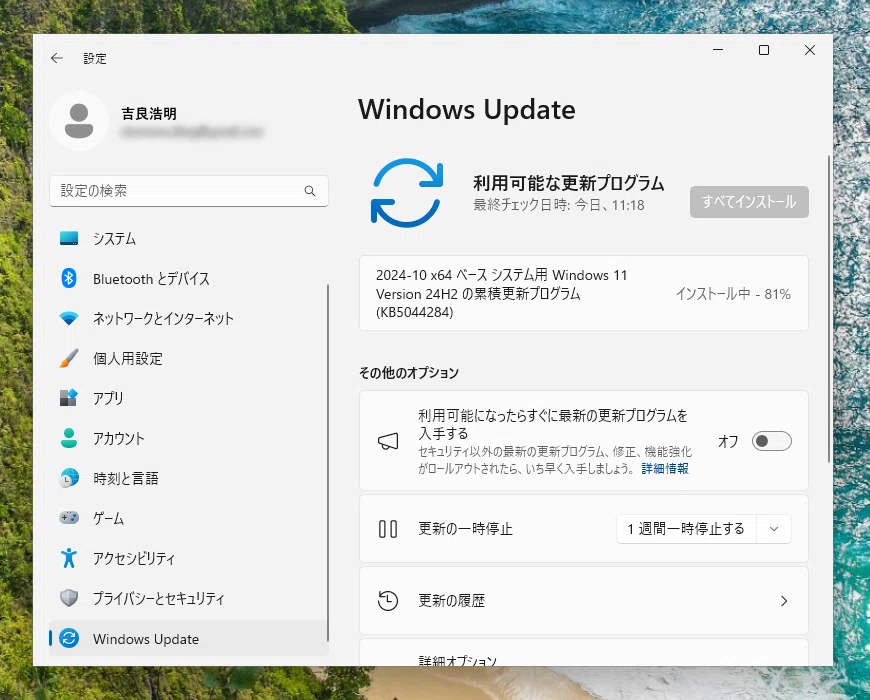The width and height of the screenshot is (870, 700).
Task: Toggle 利用可能になったらすぐに最新の更新プログラムを入手する switch
Action: (x=771, y=441)
